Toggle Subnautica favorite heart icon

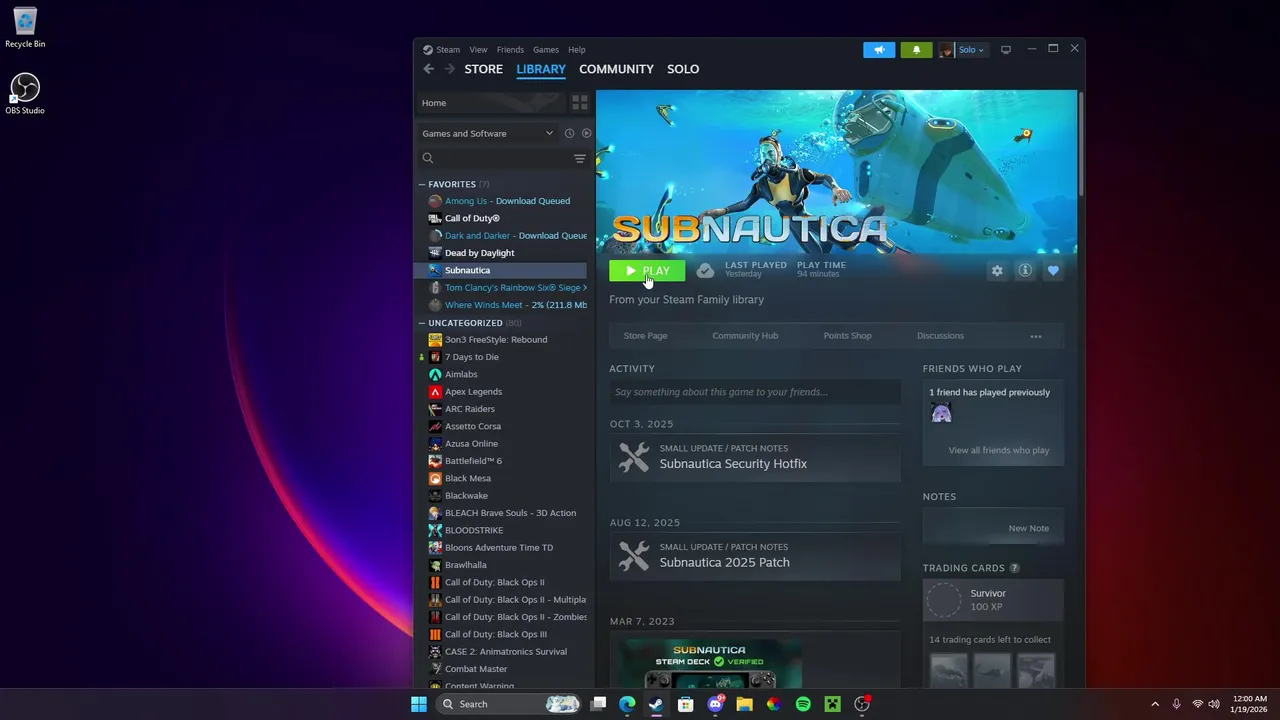coord(1053,271)
